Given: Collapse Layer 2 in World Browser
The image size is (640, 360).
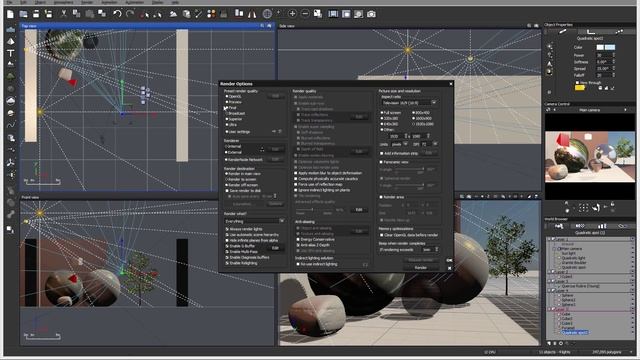Looking at the screenshot, I should 549,272.
